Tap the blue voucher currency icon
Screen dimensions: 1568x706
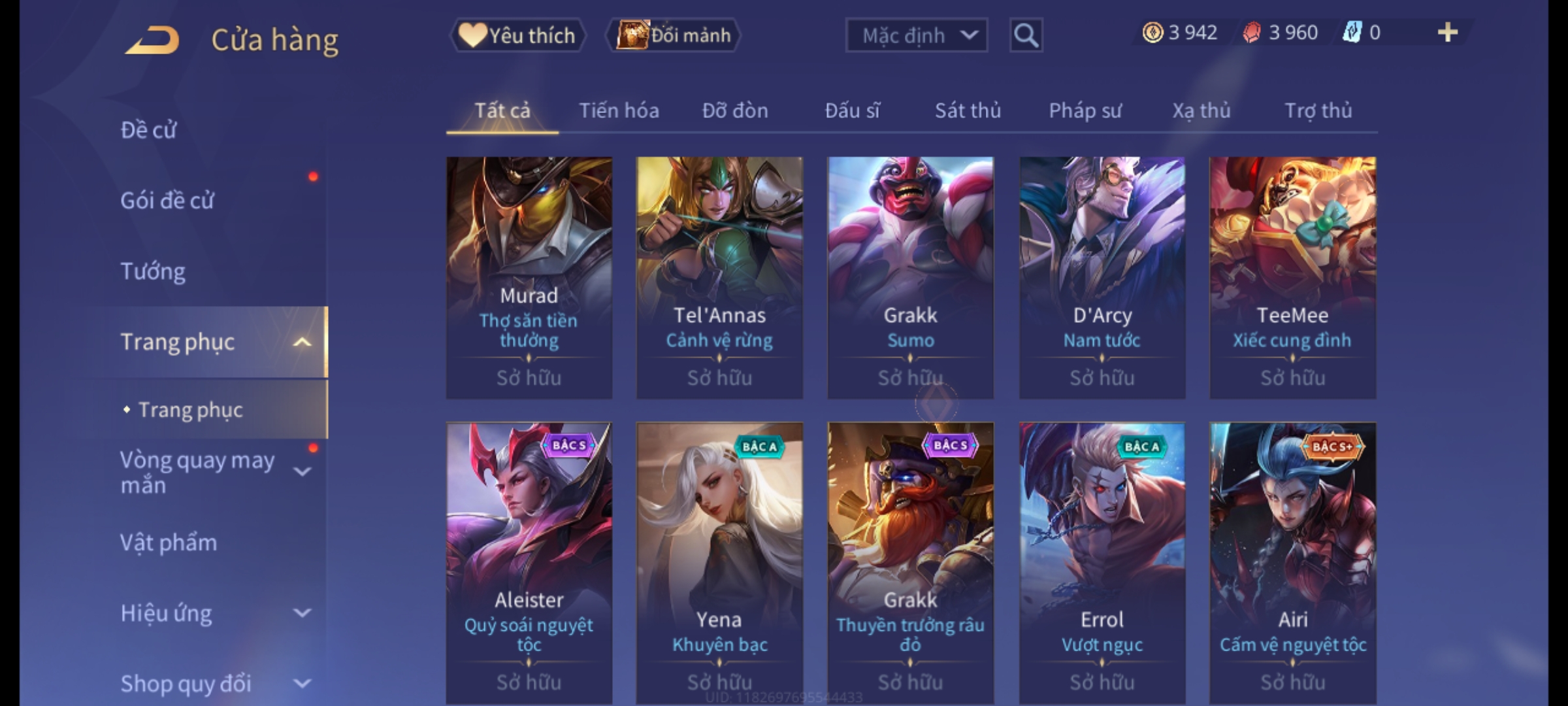1352,33
